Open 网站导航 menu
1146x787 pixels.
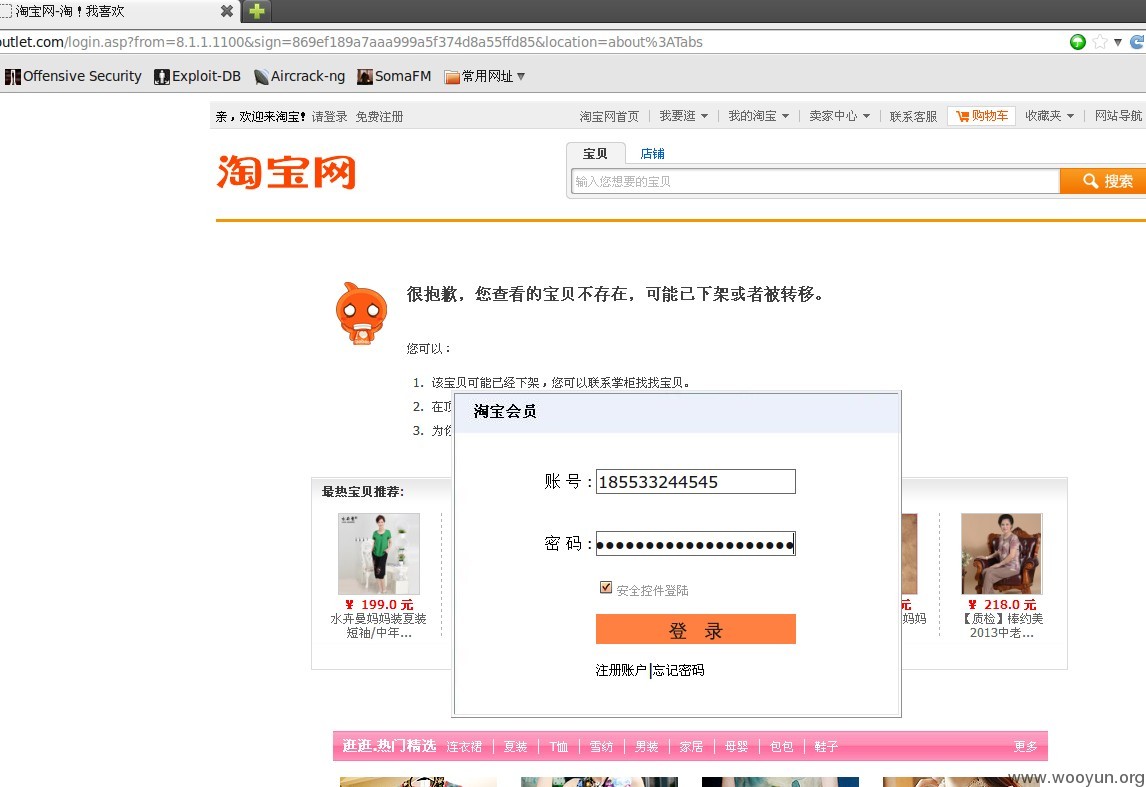pyautogui.click(x=1118, y=115)
